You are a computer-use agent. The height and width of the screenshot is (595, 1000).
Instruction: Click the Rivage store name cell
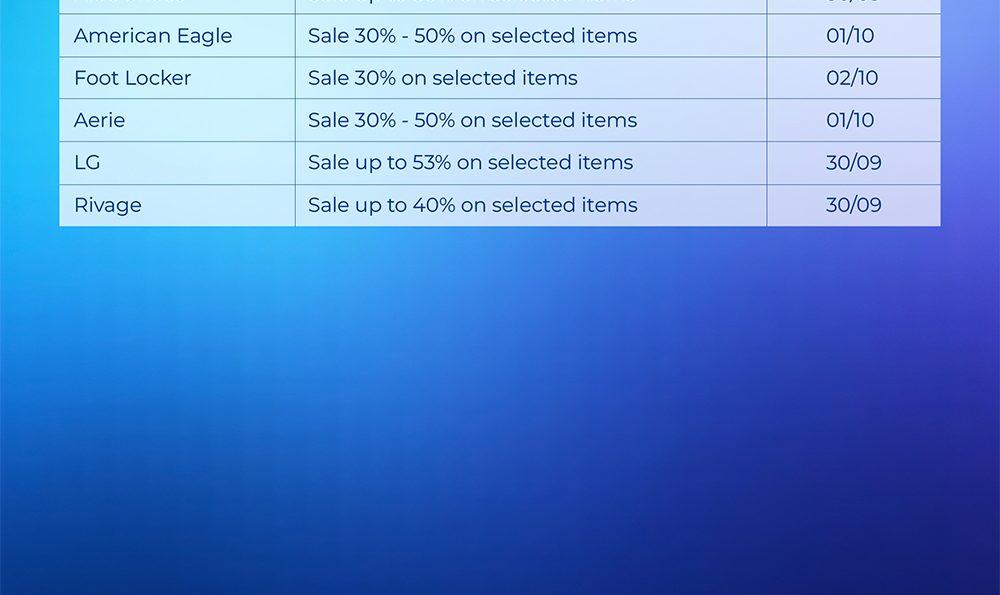(108, 205)
